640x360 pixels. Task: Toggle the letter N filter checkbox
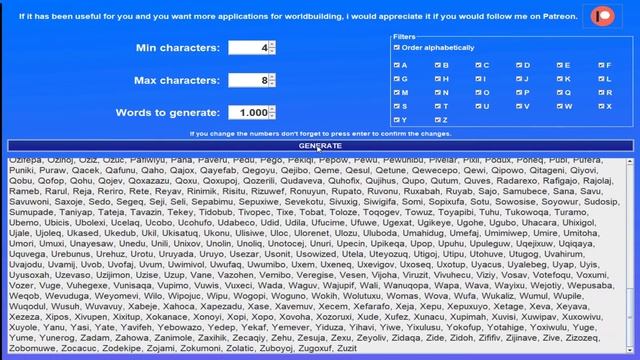click(x=438, y=93)
